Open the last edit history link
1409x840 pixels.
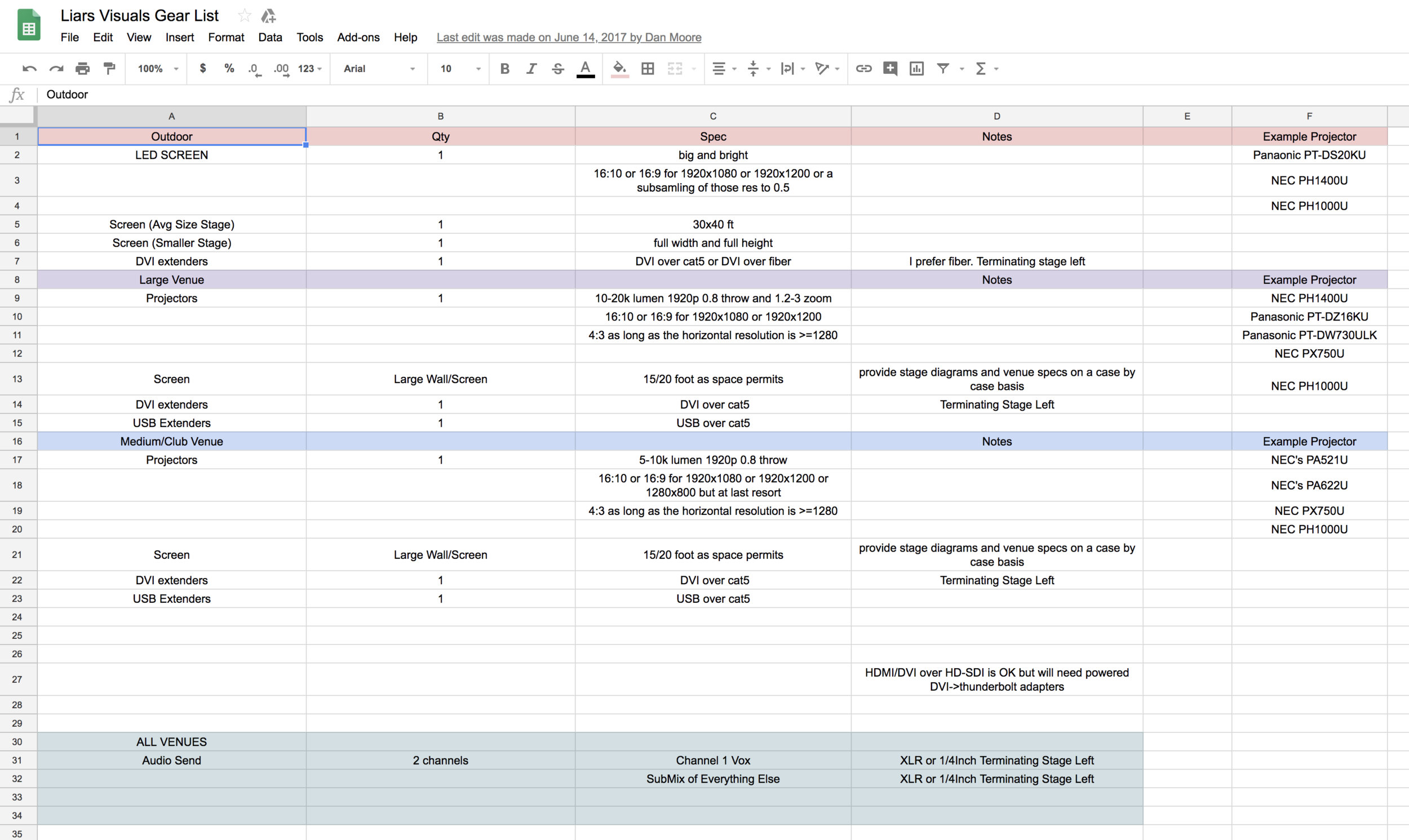568,37
